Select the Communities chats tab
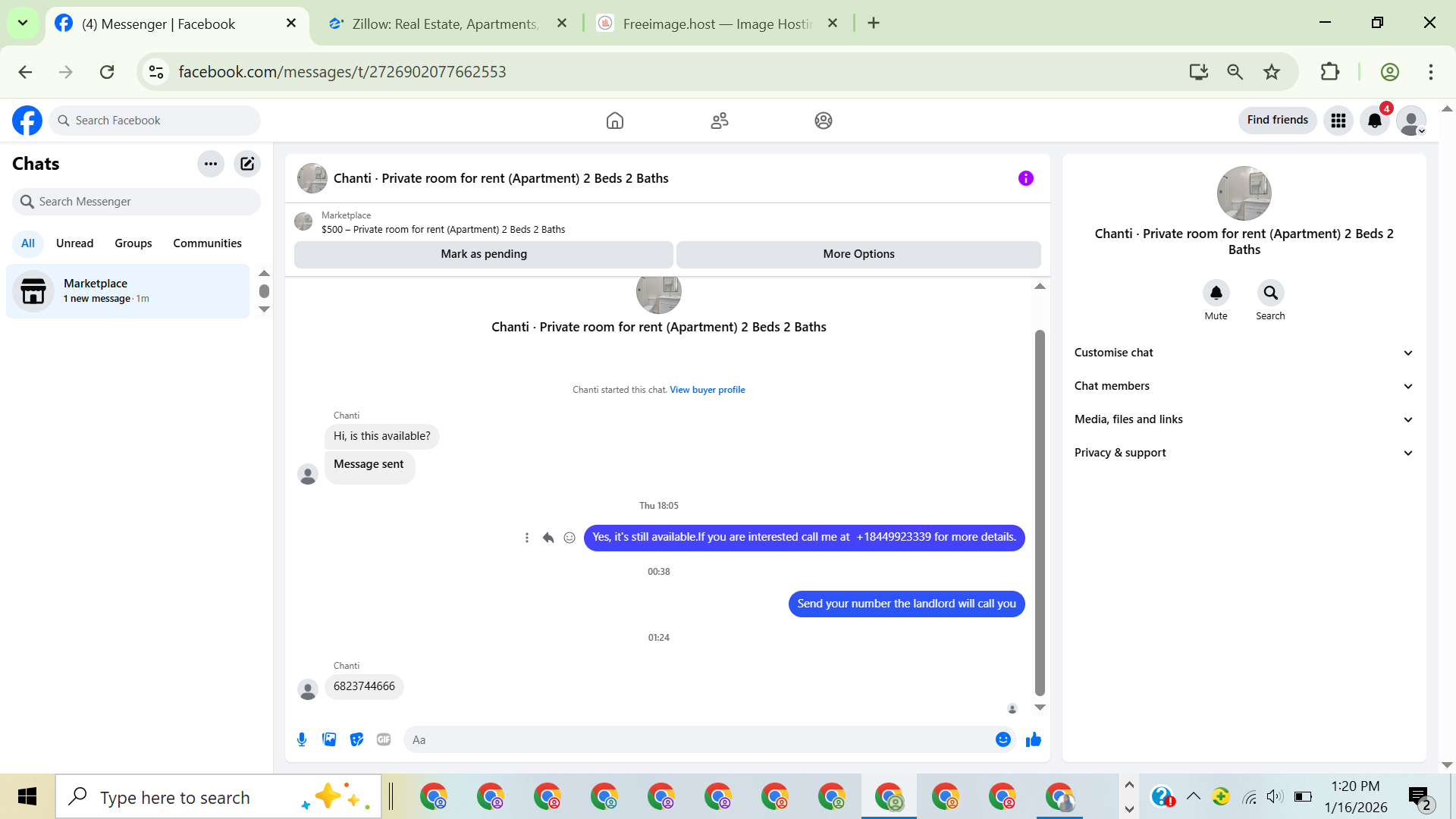 tap(207, 243)
